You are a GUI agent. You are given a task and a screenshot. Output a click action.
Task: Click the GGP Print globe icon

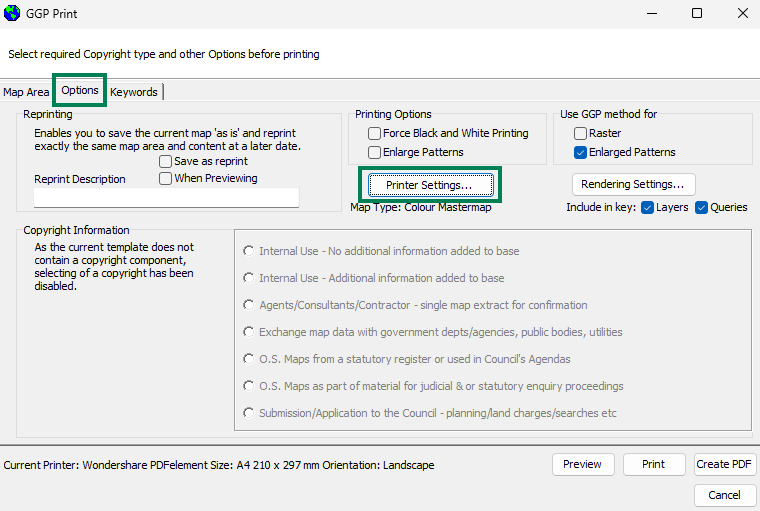click(12, 13)
